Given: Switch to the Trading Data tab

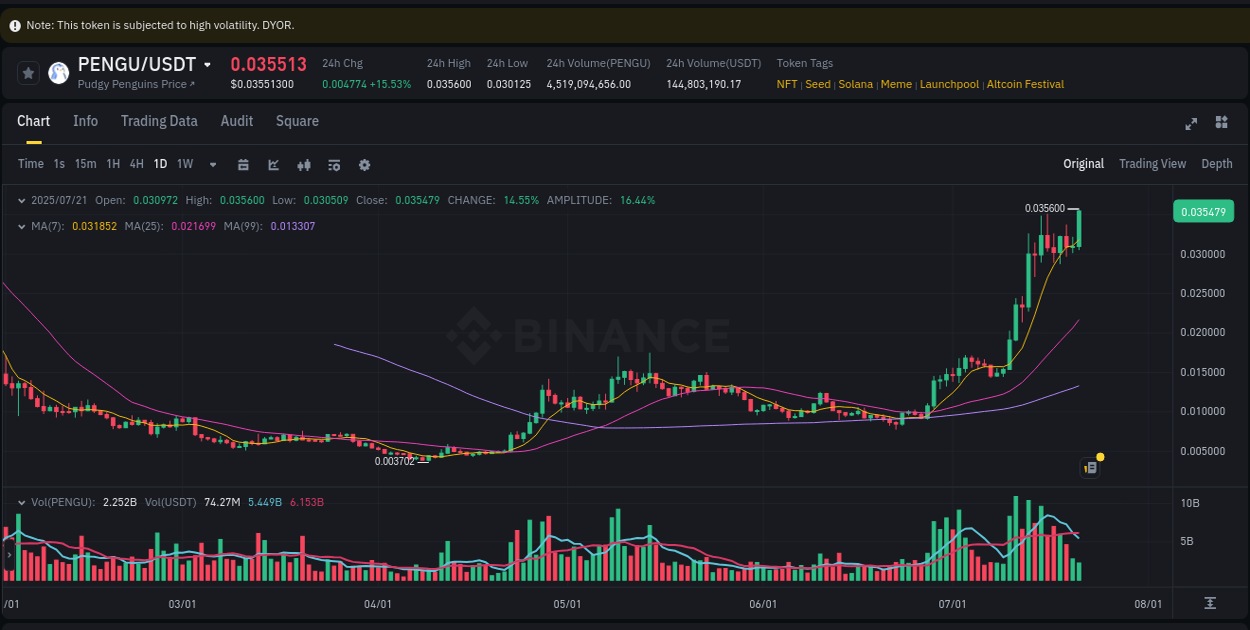Looking at the screenshot, I should (x=159, y=121).
